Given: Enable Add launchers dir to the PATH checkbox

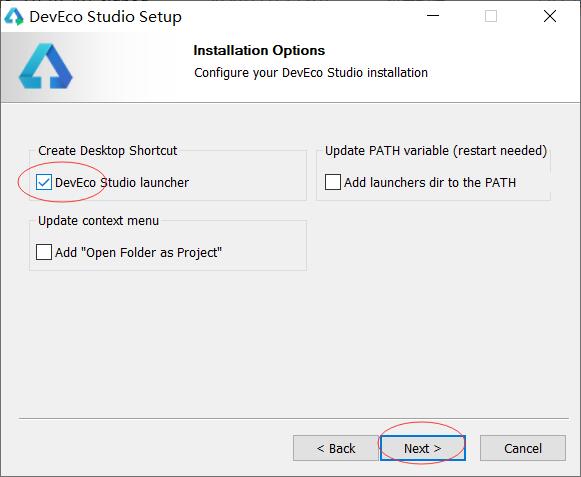Looking at the screenshot, I should pos(333,182).
